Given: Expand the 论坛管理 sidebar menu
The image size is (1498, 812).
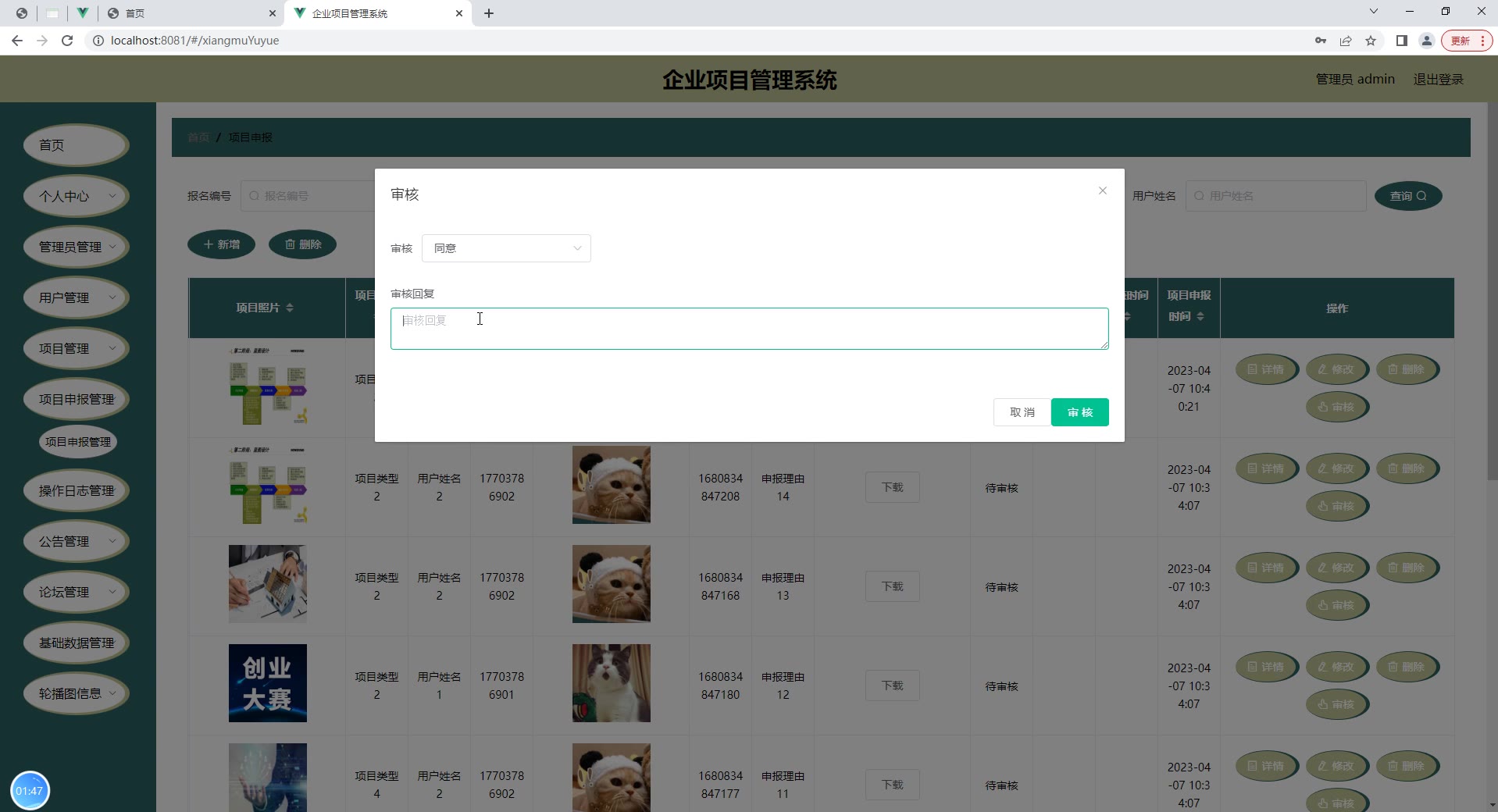Looking at the screenshot, I should pos(77,592).
